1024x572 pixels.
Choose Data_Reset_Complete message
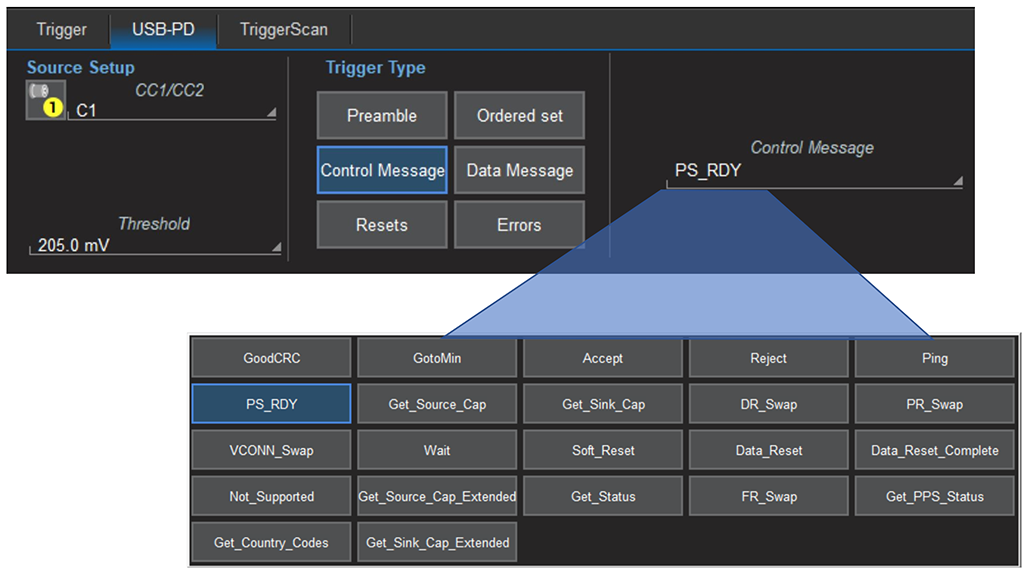pos(934,450)
